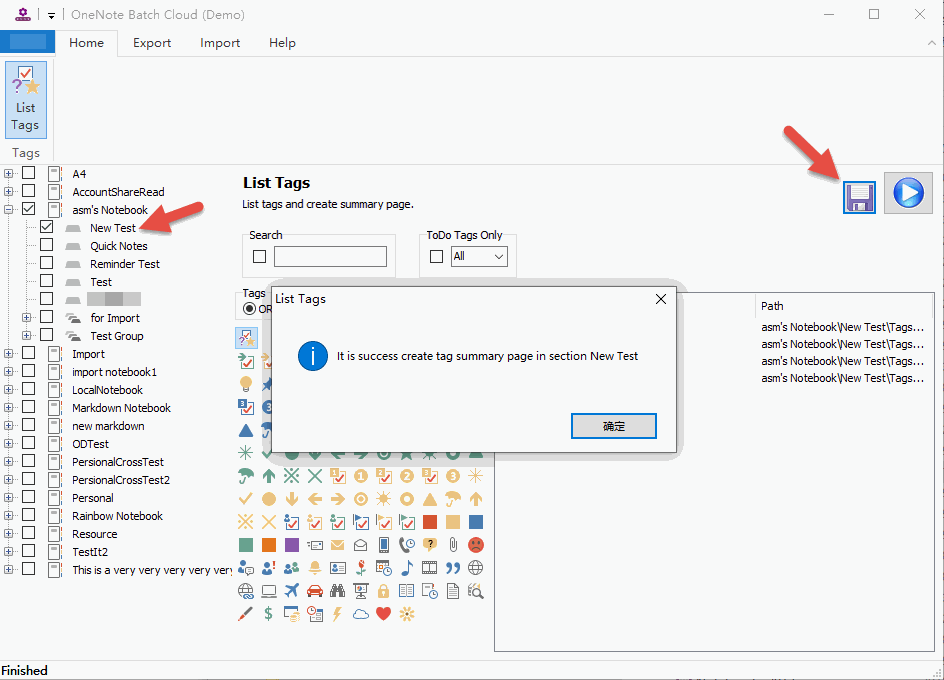The width and height of the screenshot is (944, 680).
Task: Open the quick access toolbar dropdown arrow
Action: 52,16
